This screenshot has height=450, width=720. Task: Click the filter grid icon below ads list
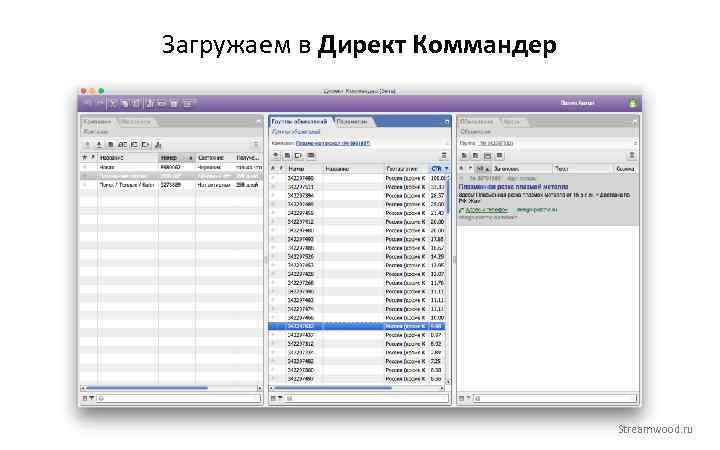(x=461, y=398)
